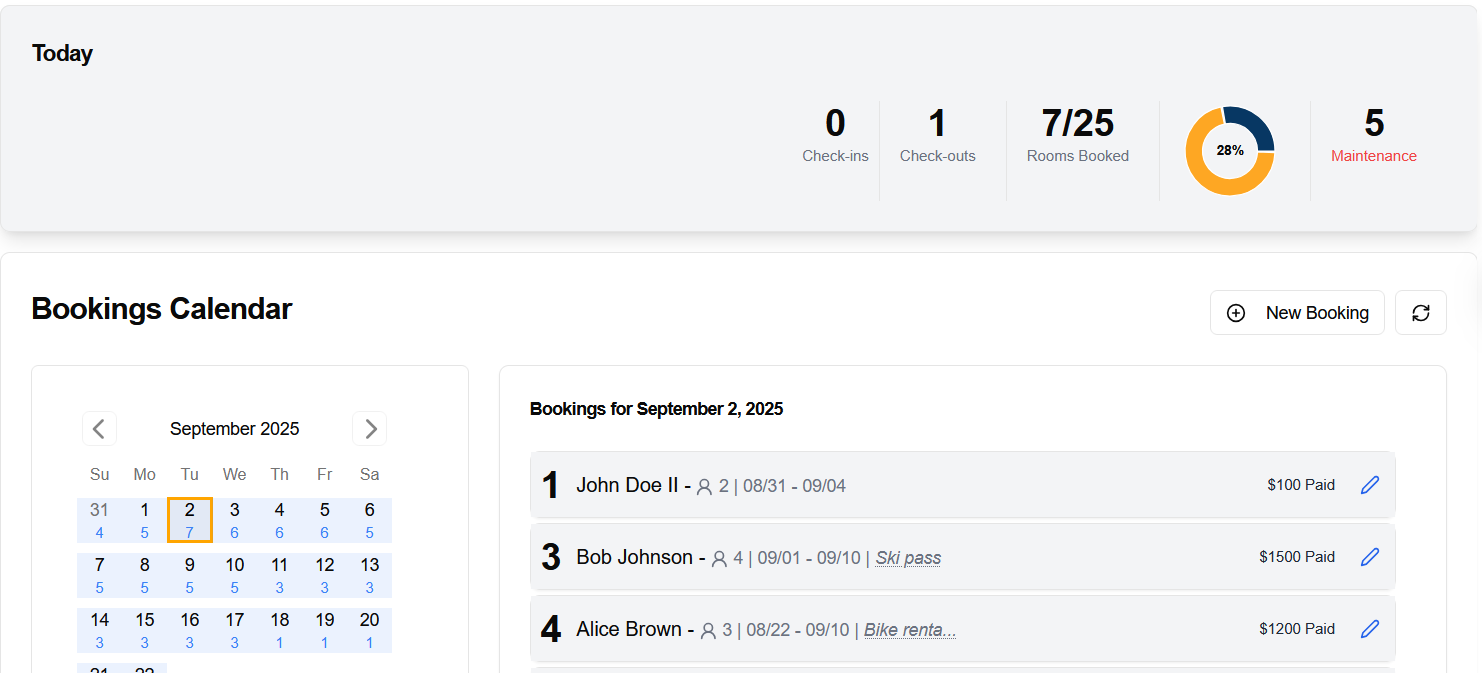Edit Bob Johnson's booking via pencil icon
The height and width of the screenshot is (673, 1482).
pos(1370,556)
